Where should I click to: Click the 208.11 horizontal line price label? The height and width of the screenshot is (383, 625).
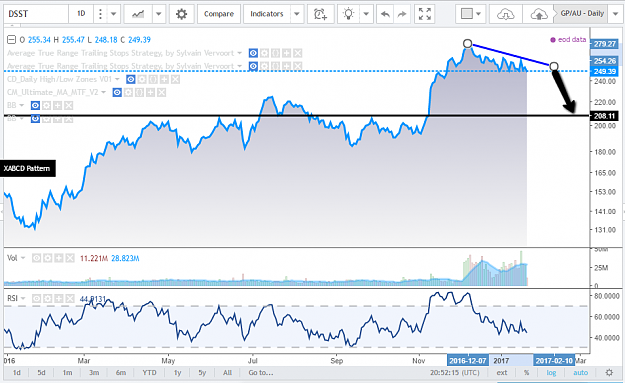pyautogui.click(x=604, y=116)
